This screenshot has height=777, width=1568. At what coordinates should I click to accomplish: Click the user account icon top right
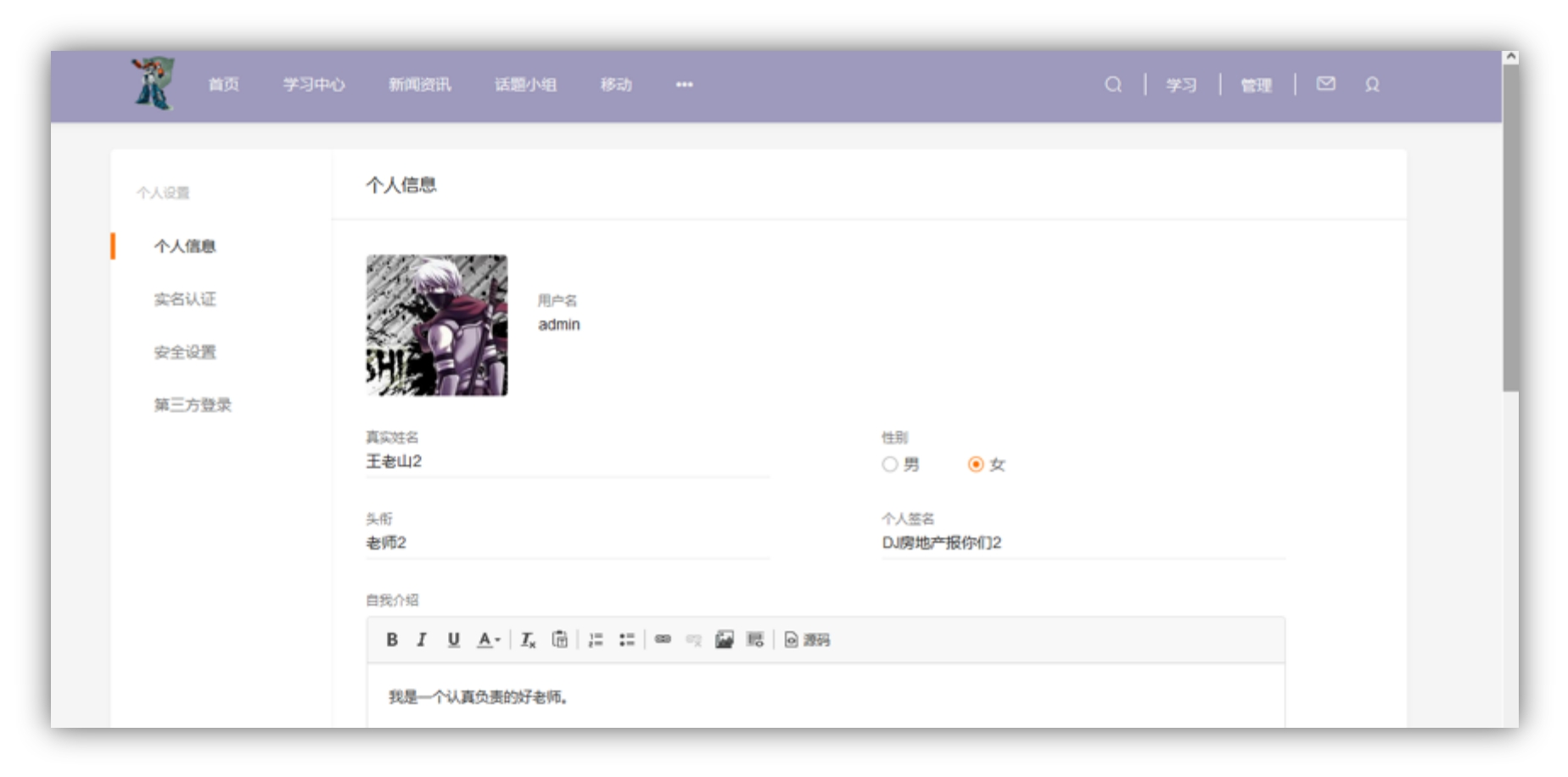(1372, 86)
